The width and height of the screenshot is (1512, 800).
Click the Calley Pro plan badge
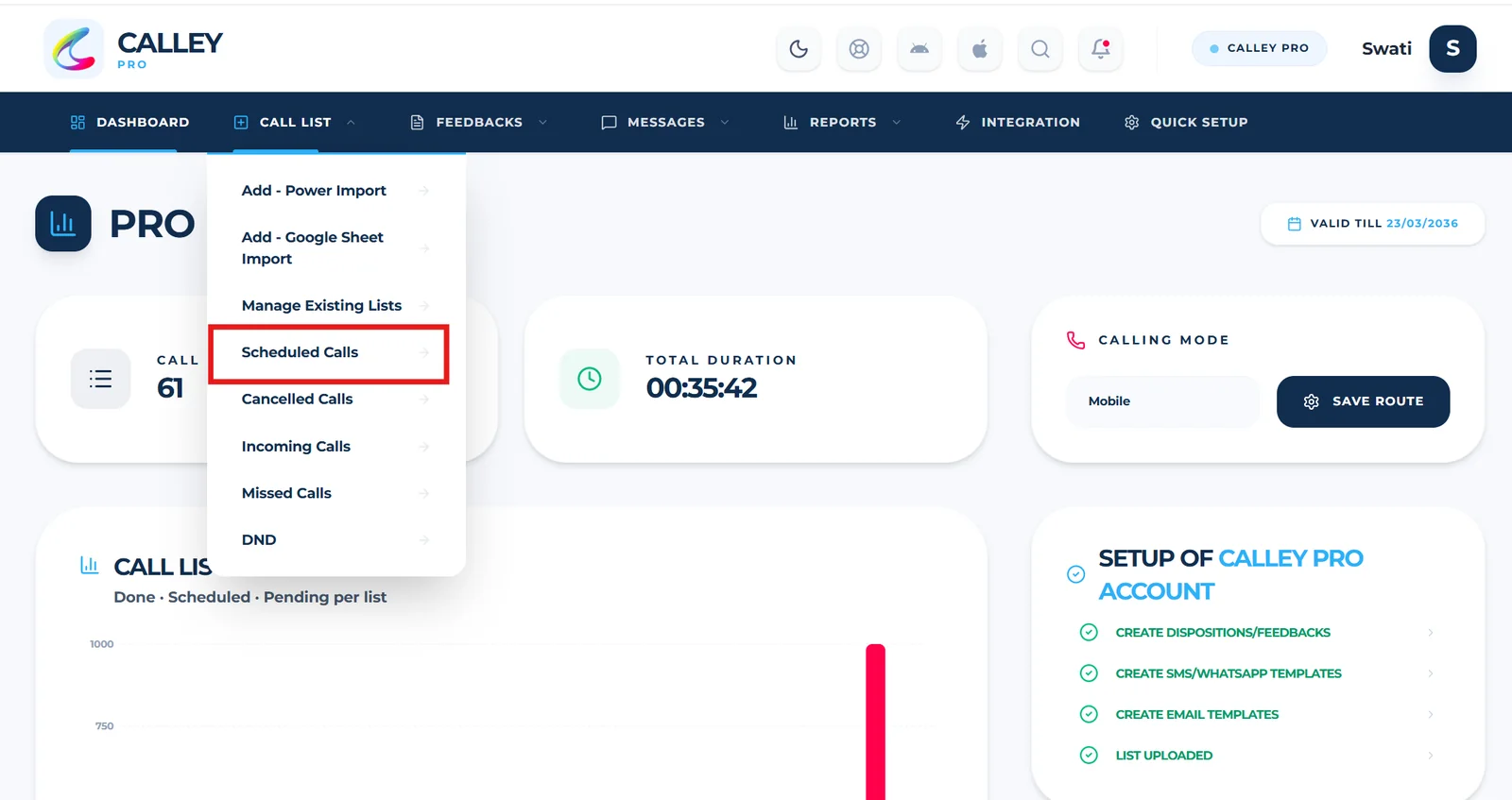[1259, 48]
